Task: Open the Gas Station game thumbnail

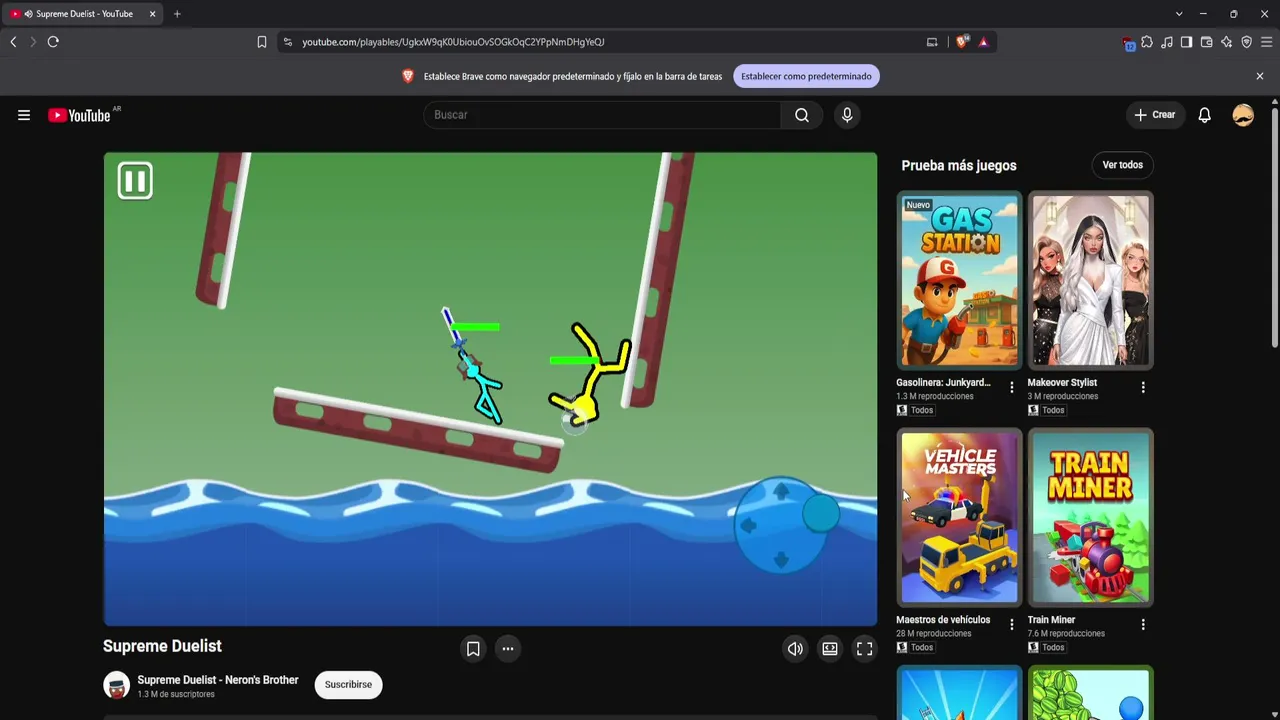Action: coord(959,281)
